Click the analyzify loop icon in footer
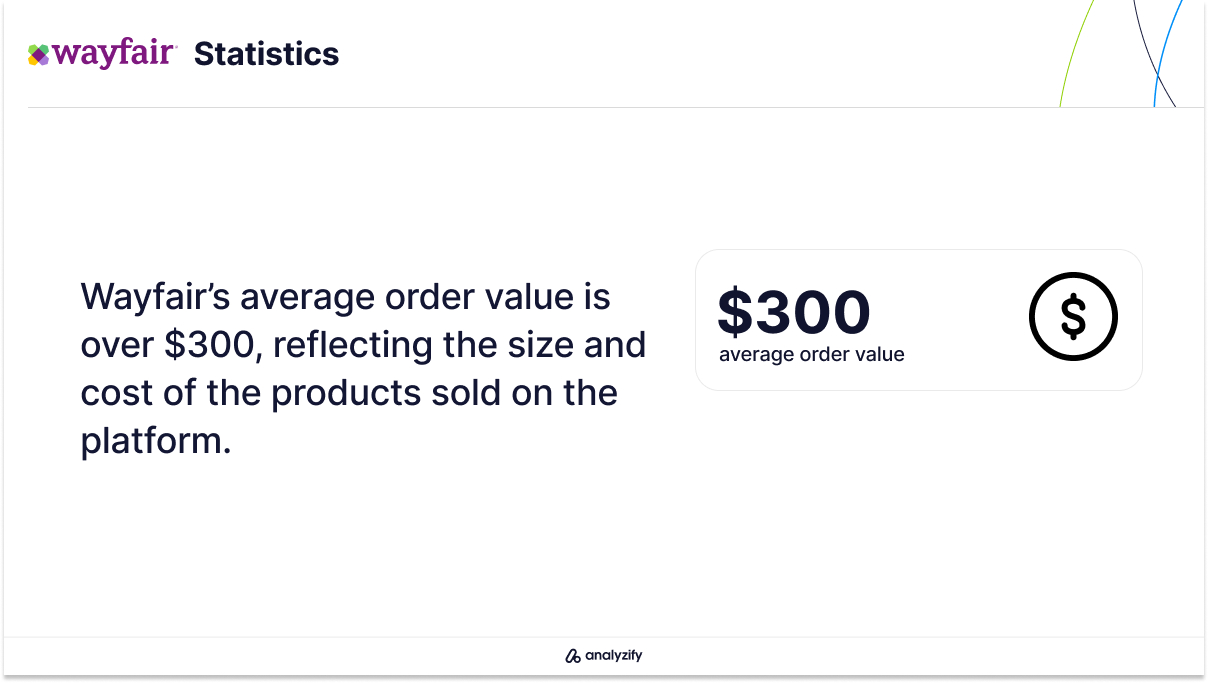The image size is (1208, 683). point(573,656)
